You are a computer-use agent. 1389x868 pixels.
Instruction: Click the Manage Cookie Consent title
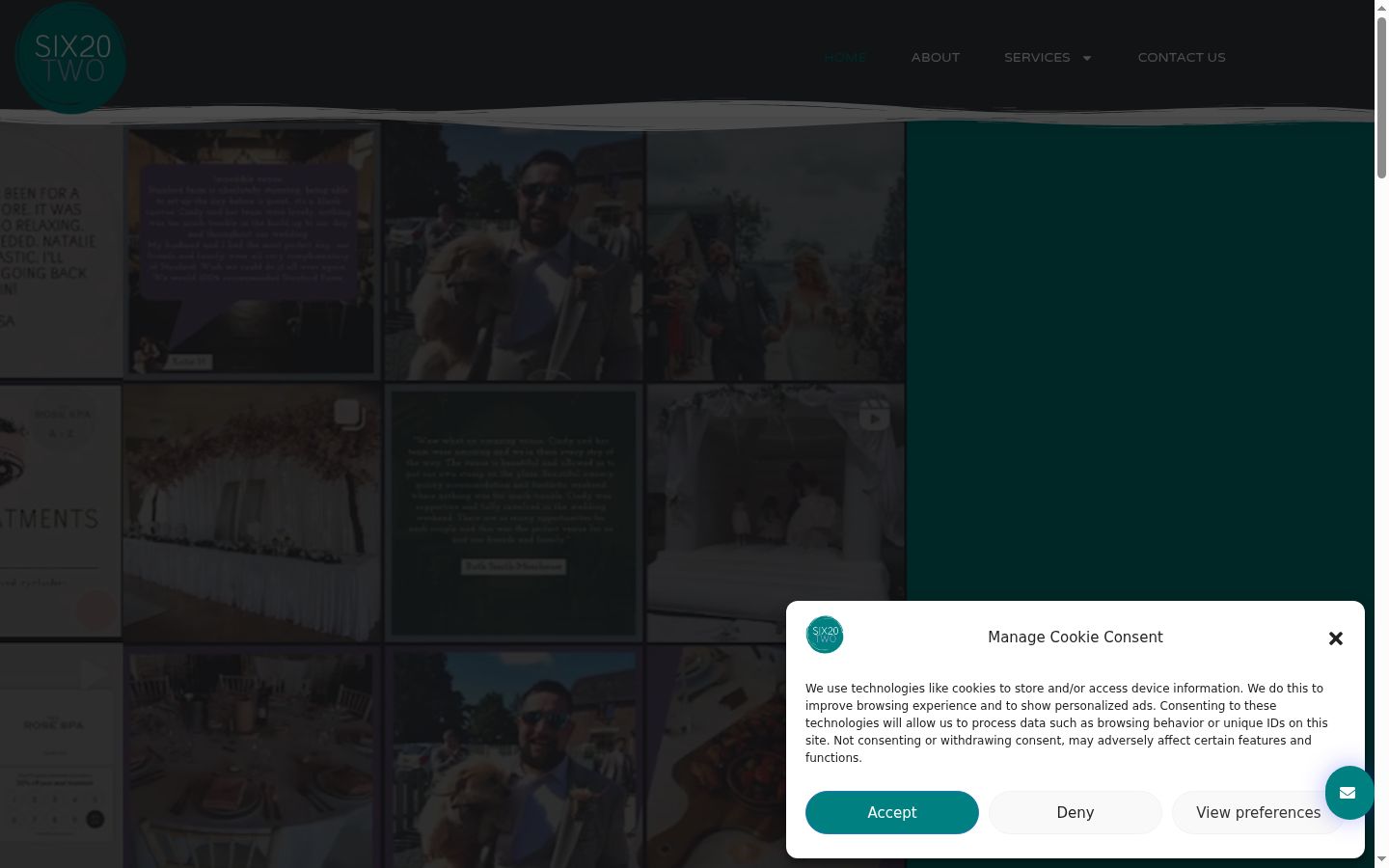tap(1076, 637)
